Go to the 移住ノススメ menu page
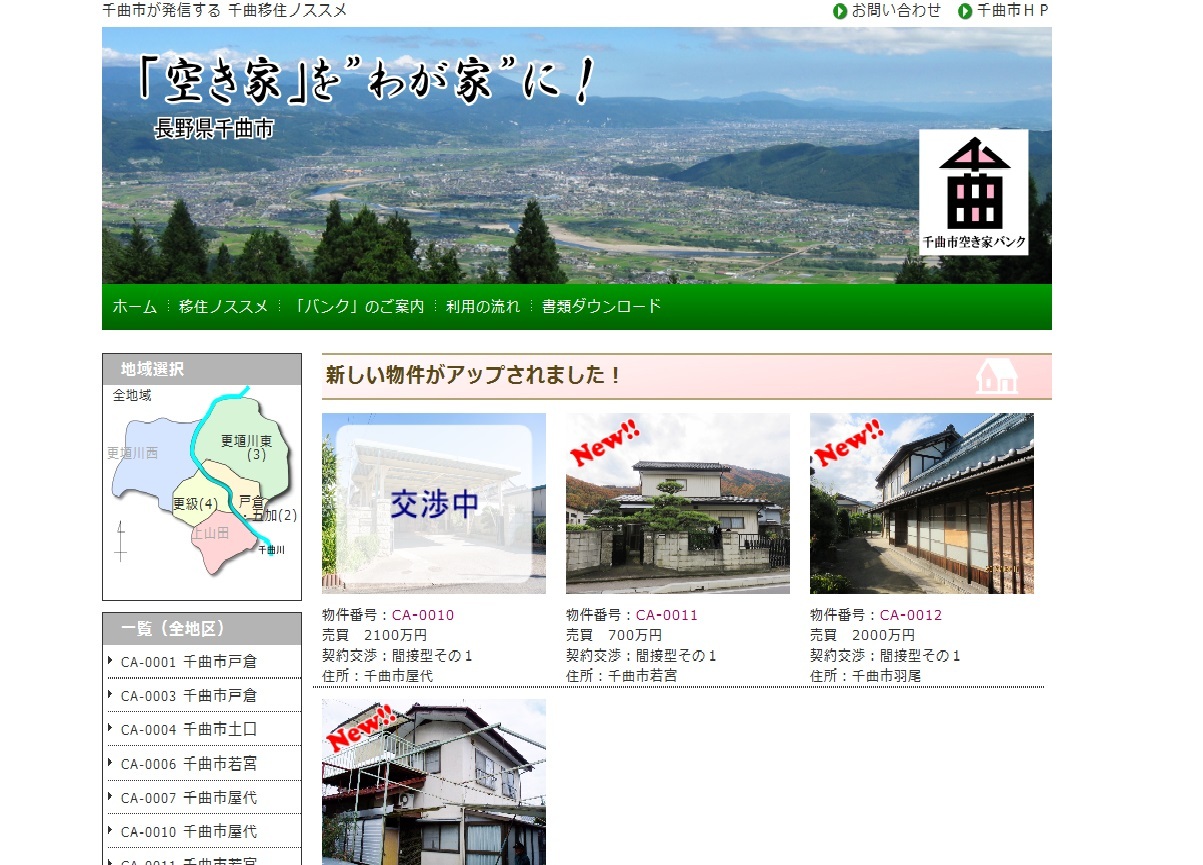 tap(223, 307)
